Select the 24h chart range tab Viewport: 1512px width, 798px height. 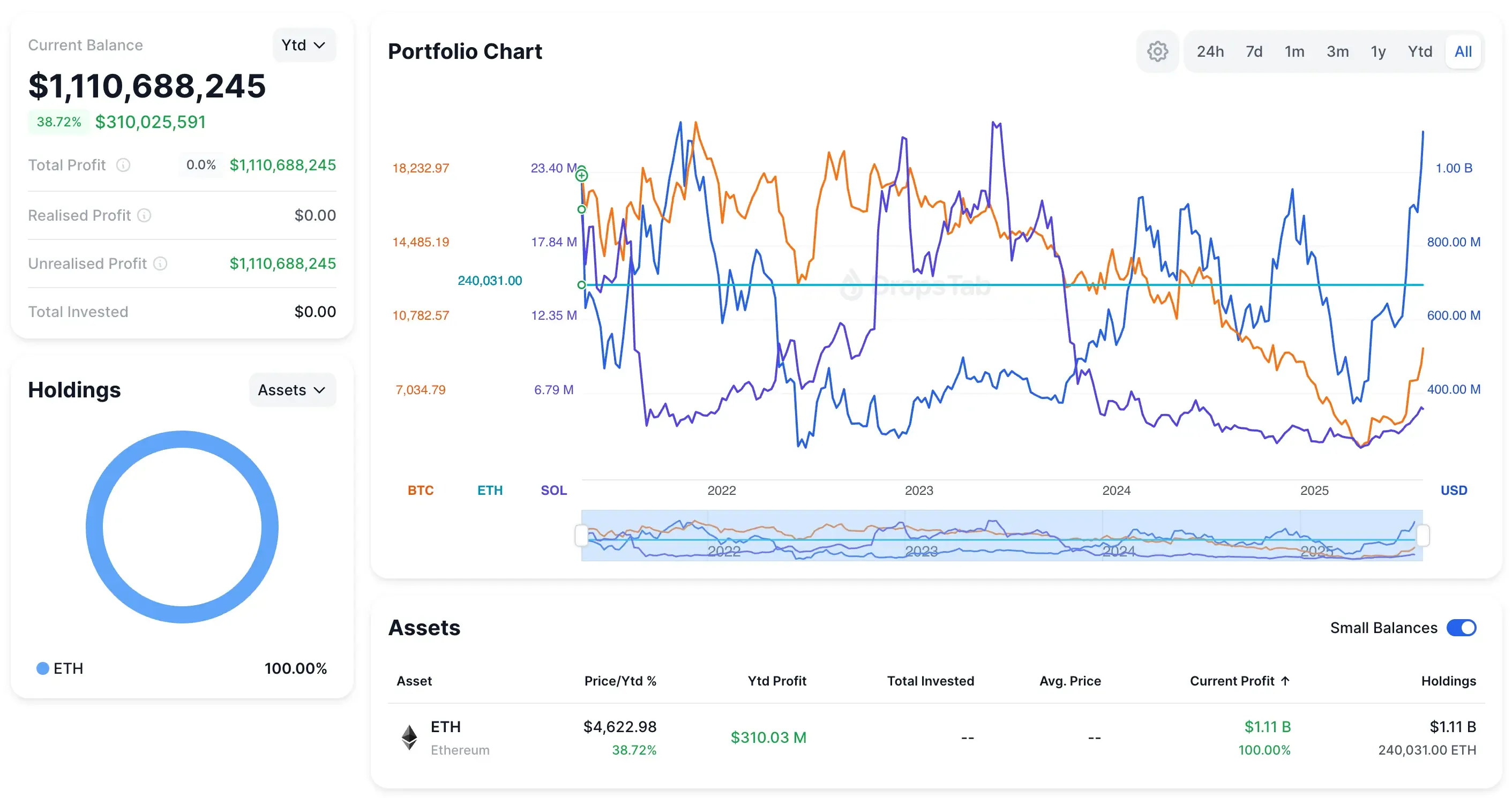coord(1210,51)
